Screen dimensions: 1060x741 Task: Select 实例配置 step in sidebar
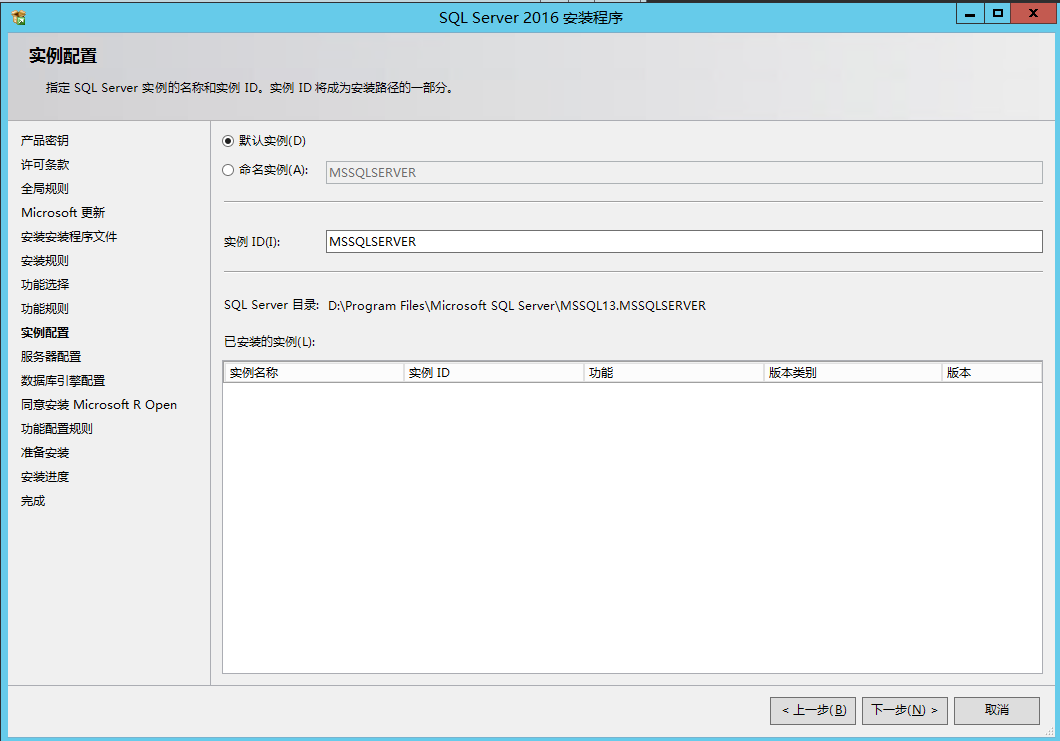45,333
